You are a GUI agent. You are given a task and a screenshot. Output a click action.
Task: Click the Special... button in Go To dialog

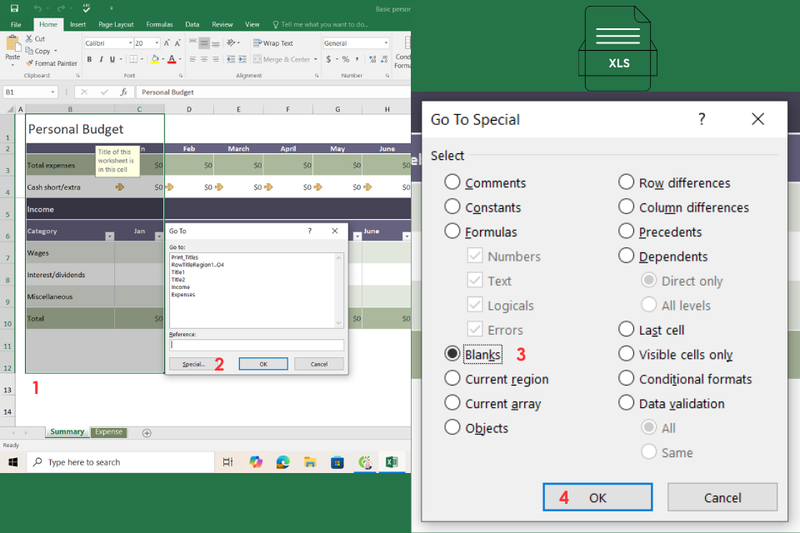click(193, 364)
